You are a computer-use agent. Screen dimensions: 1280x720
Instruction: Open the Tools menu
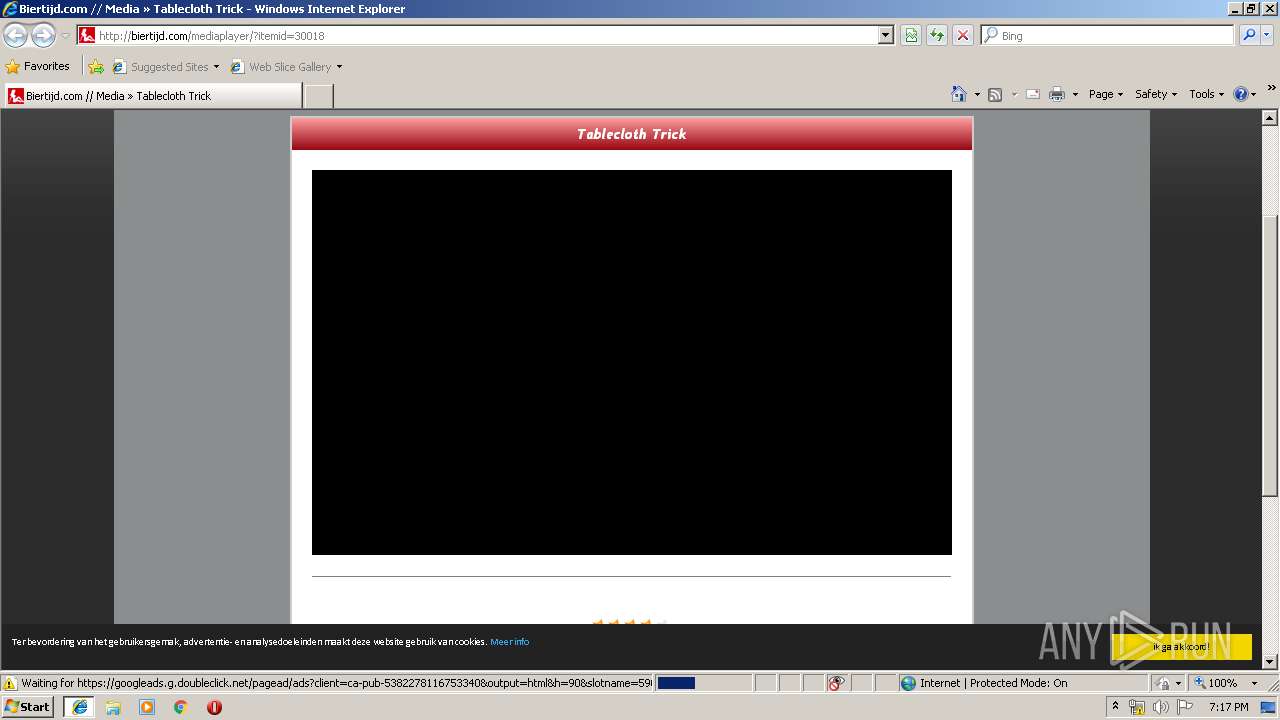(1206, 94)
